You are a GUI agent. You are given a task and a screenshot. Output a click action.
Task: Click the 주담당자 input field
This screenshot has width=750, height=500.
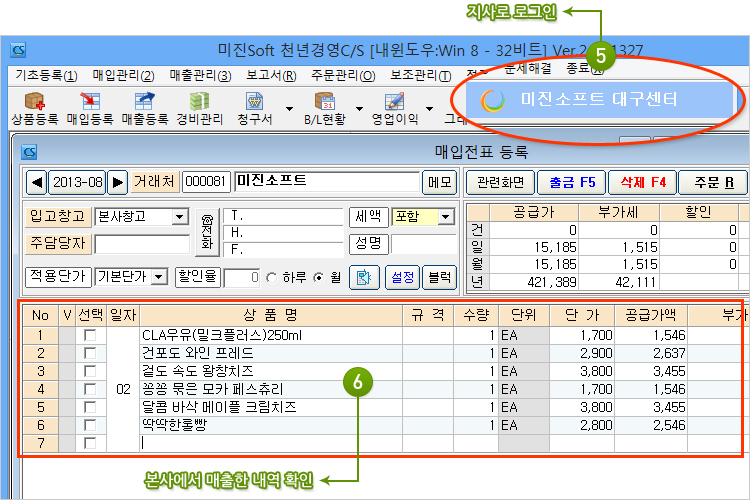pyautogui.click(x=143, y=244)
